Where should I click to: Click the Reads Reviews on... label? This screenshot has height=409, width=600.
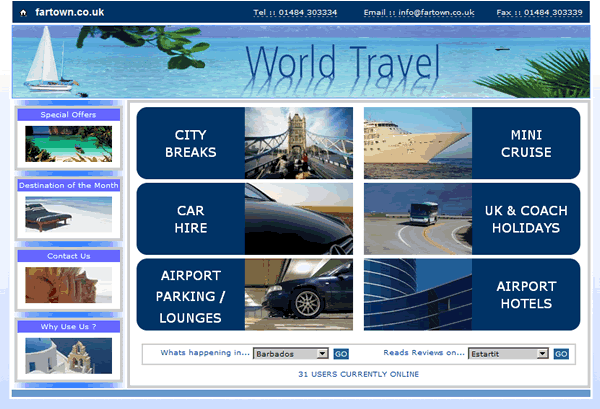pyautogui.click(x=424, y=353)
